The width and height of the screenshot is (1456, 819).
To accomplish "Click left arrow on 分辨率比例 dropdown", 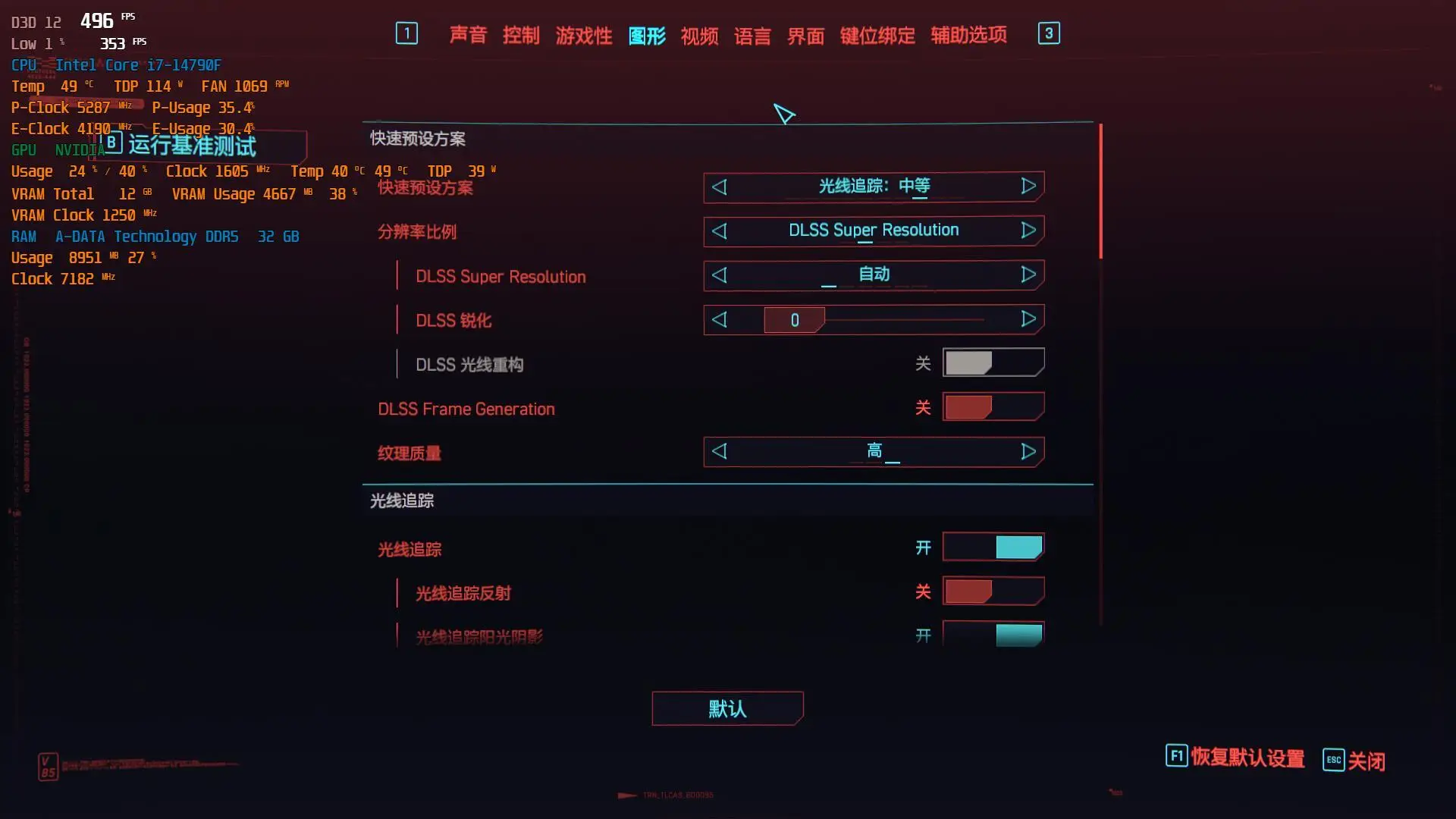I will (720, 230).
